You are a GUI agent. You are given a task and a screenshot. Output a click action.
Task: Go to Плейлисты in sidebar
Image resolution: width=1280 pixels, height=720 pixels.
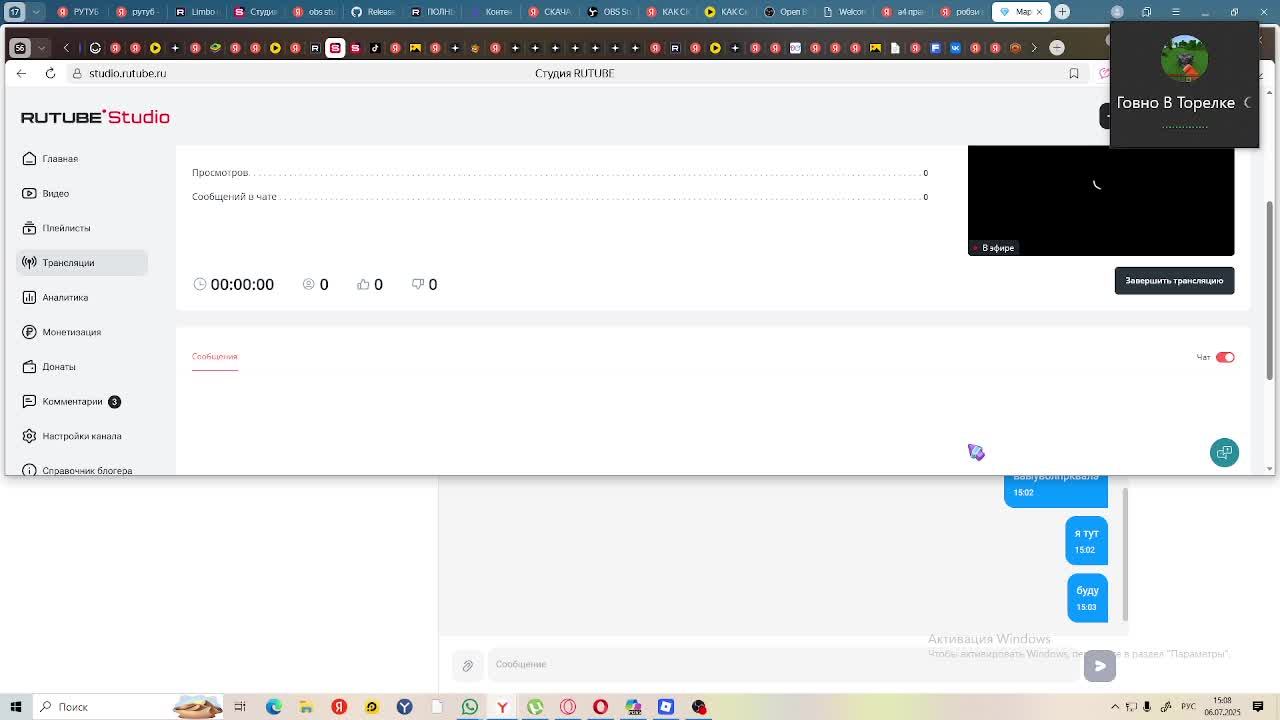pos(66,228)
